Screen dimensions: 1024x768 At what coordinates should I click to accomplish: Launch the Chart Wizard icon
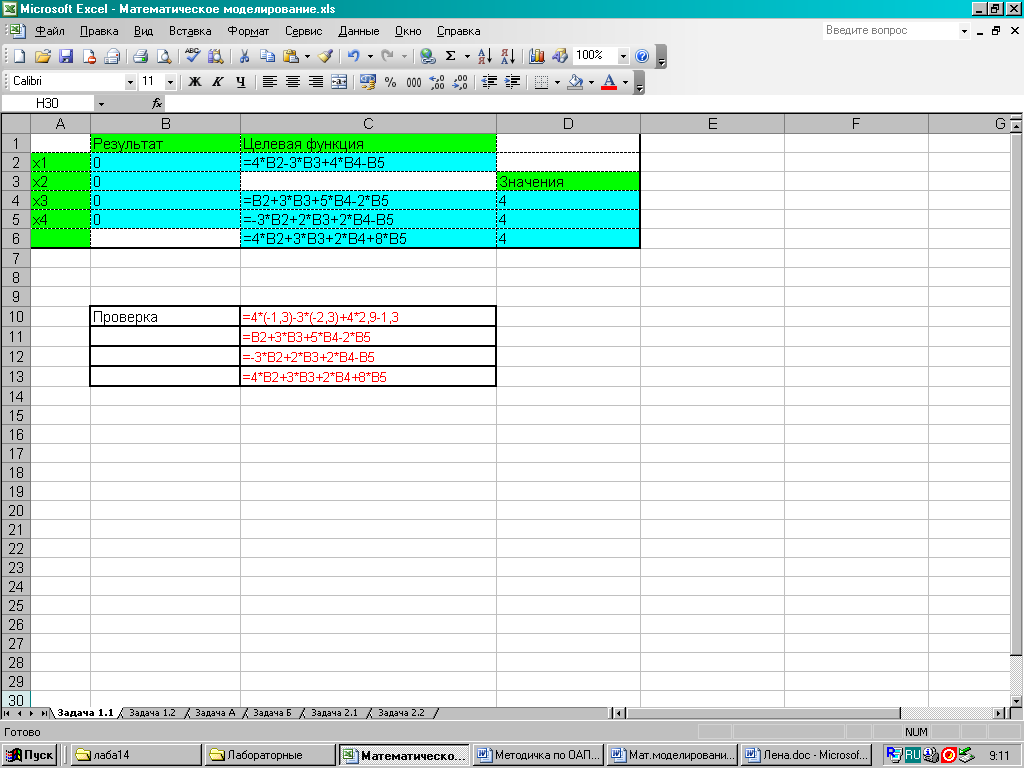pos(537,56)
